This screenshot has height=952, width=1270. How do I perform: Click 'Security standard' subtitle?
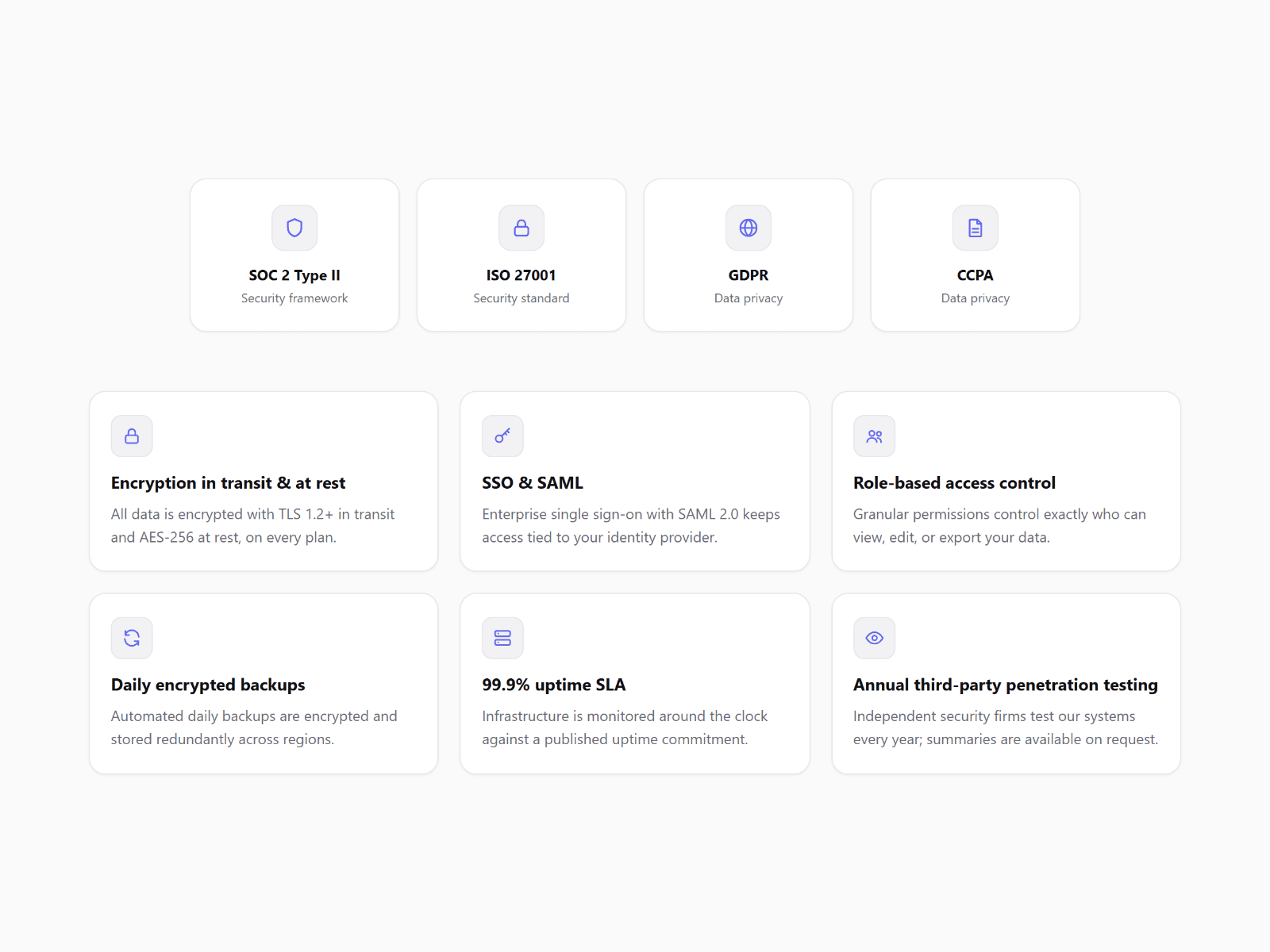click(521, 298)
